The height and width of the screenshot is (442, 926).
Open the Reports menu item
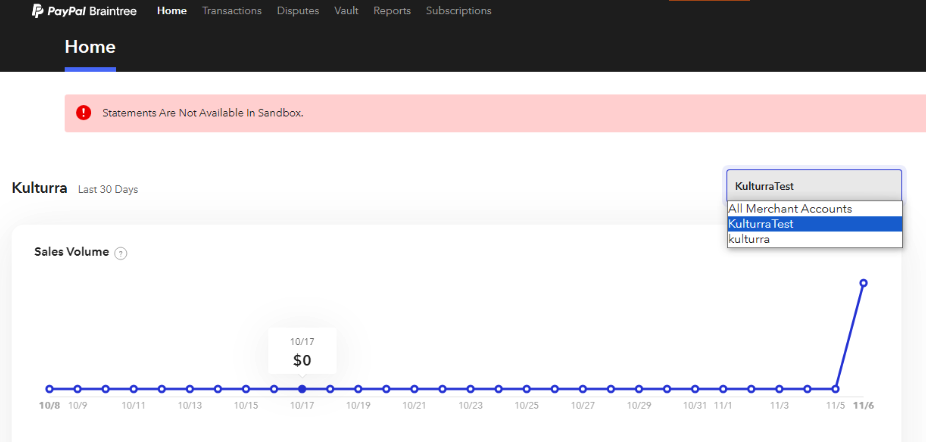[392, 11]
